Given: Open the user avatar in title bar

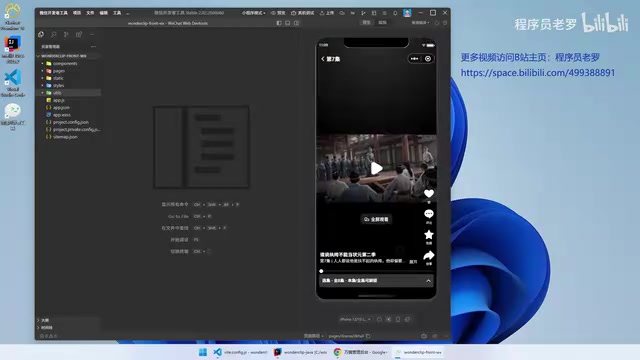Looking at the screenshot, I should click(407, 13).
